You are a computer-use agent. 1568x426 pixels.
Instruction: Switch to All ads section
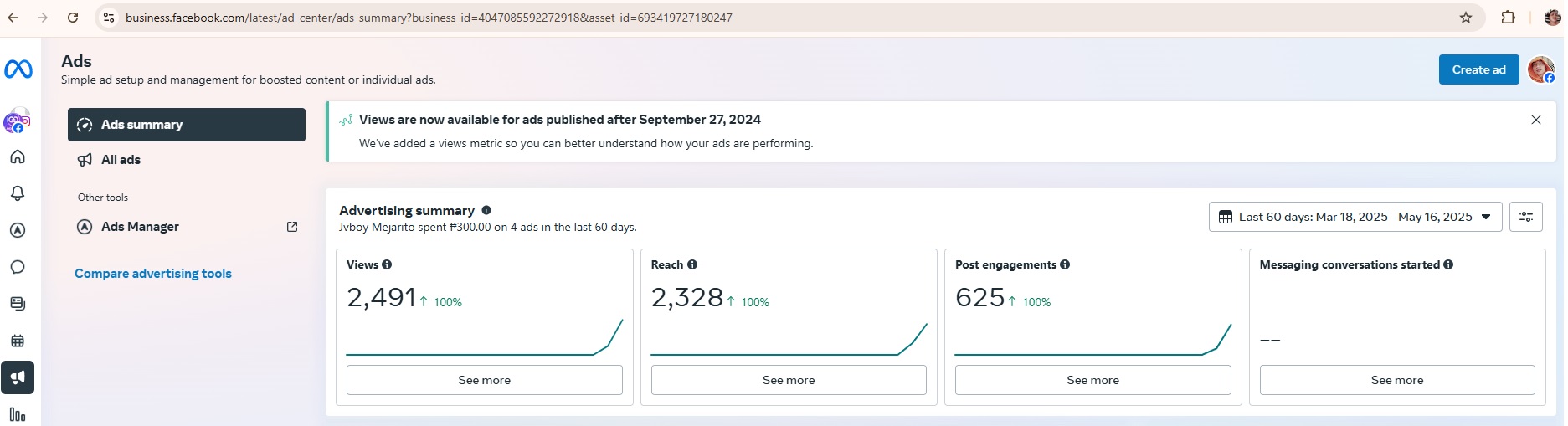pos(121,160)
